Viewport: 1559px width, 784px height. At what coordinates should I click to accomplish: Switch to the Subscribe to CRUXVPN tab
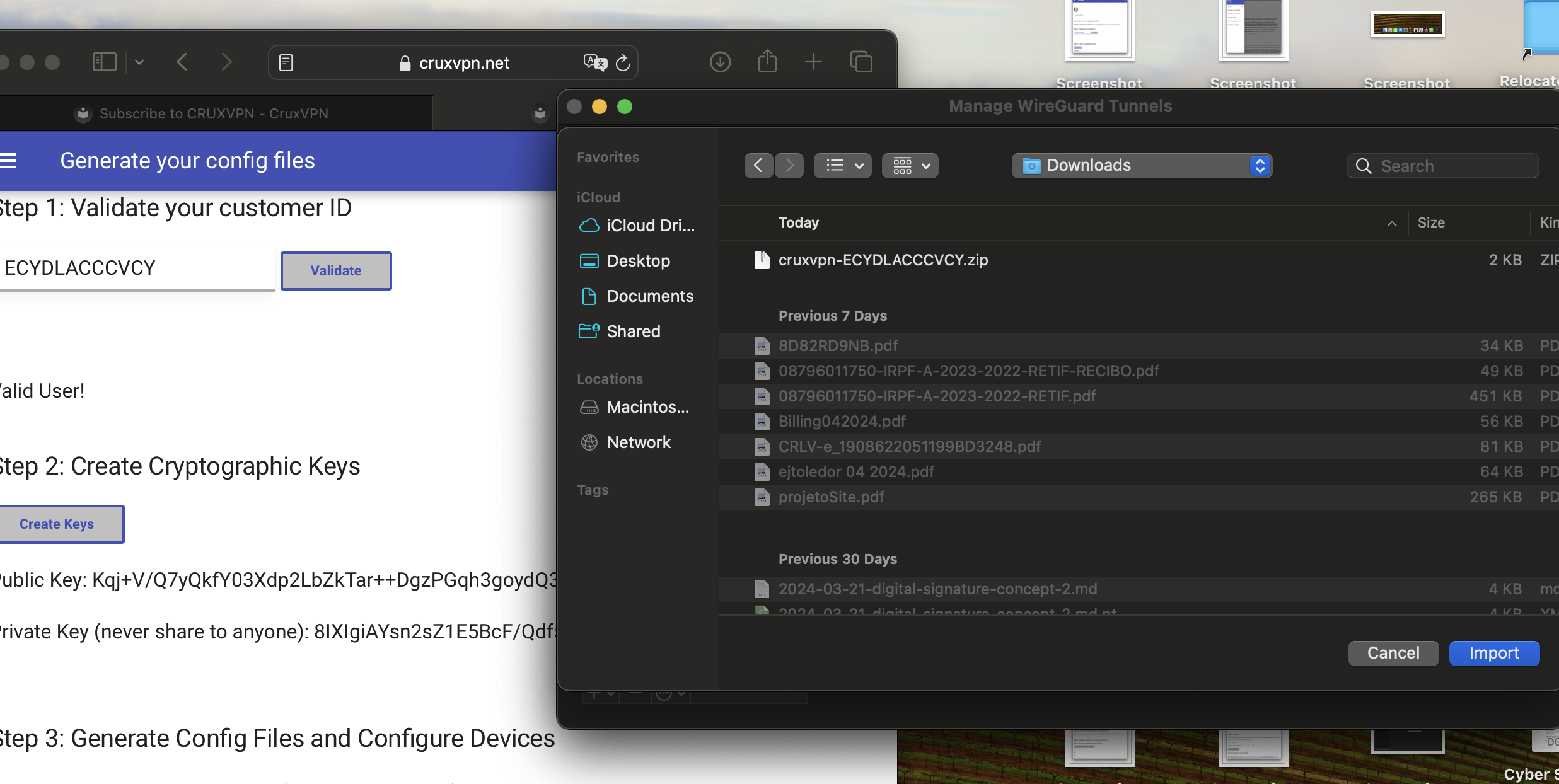[214, 113]
